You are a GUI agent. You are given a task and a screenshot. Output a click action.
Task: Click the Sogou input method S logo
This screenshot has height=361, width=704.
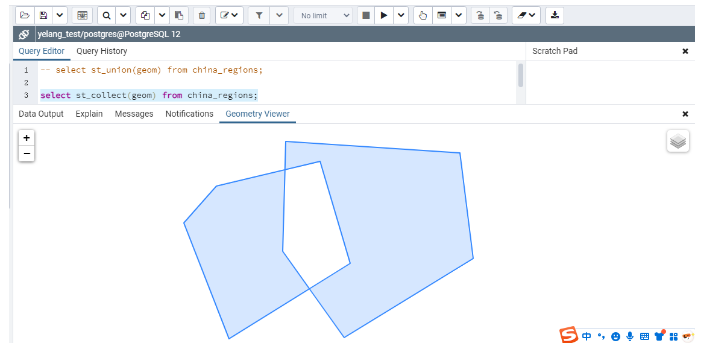click(568, 335)
